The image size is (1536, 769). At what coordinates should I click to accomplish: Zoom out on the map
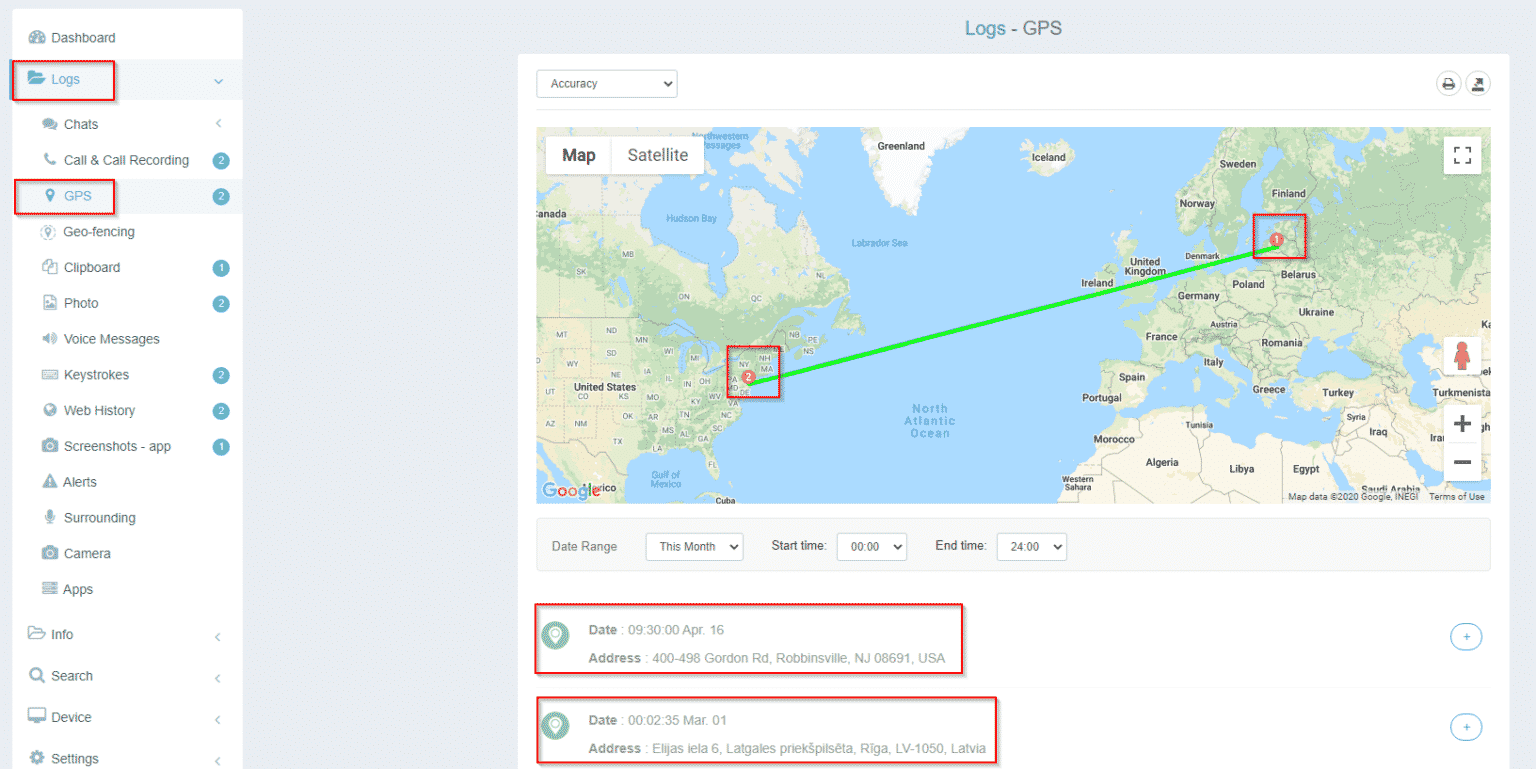pos(1462,462)
